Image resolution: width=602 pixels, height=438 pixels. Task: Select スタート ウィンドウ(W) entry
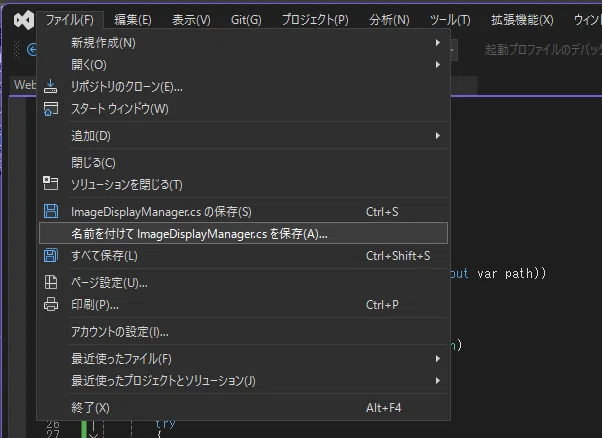coord(243,109)
